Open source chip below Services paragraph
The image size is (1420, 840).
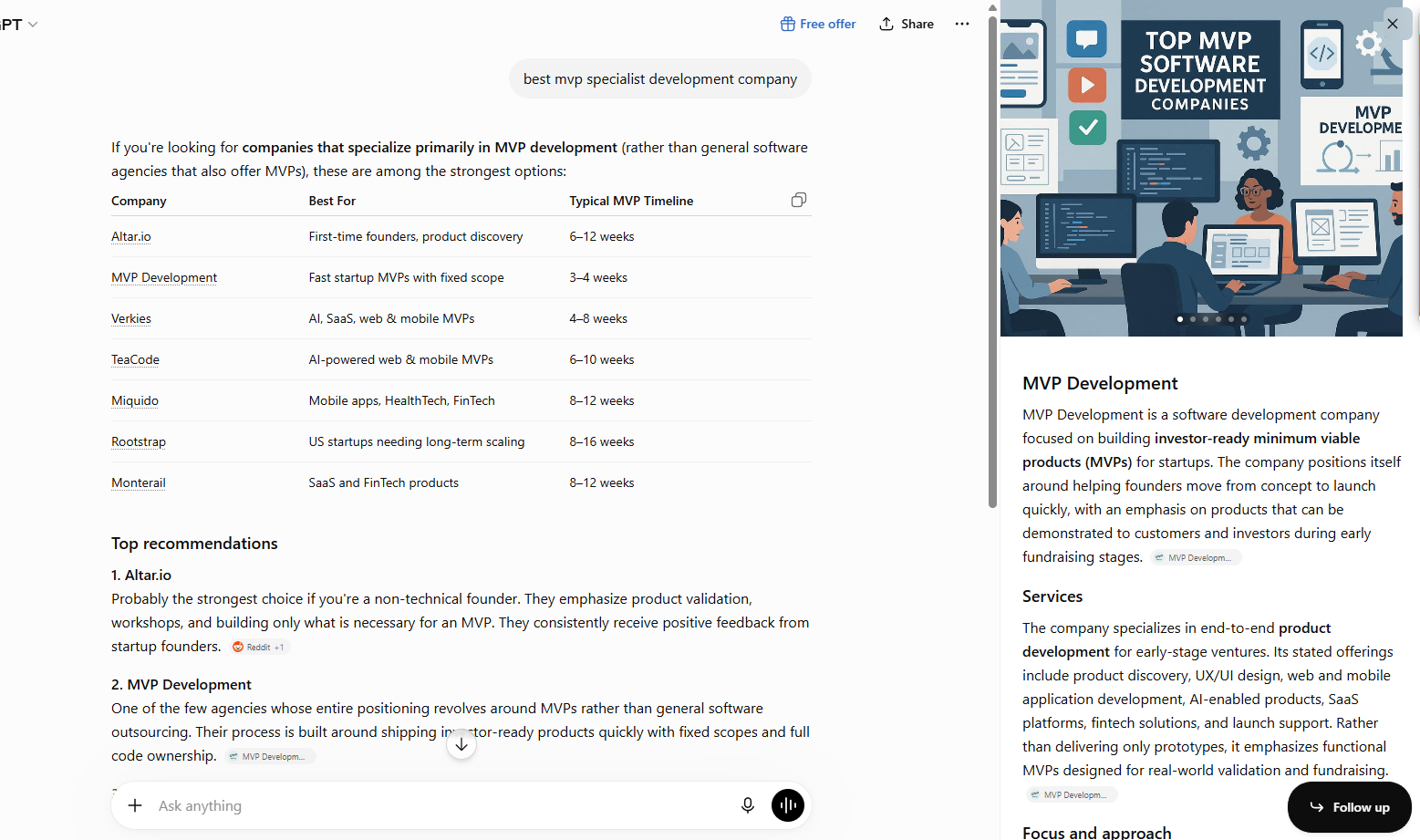[x=1072, y=794]
